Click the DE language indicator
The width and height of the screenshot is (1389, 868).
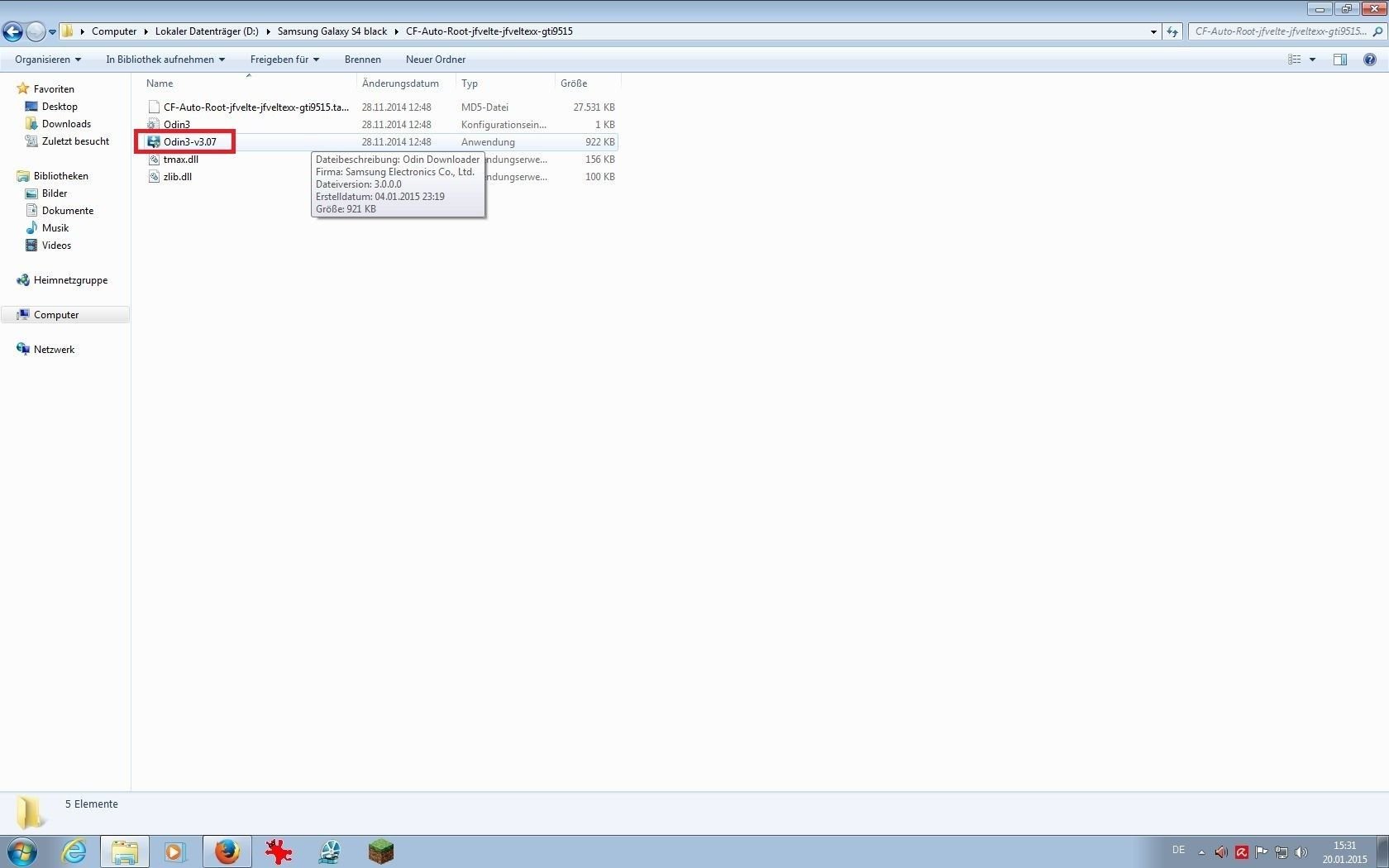[x=1178, y=850]
